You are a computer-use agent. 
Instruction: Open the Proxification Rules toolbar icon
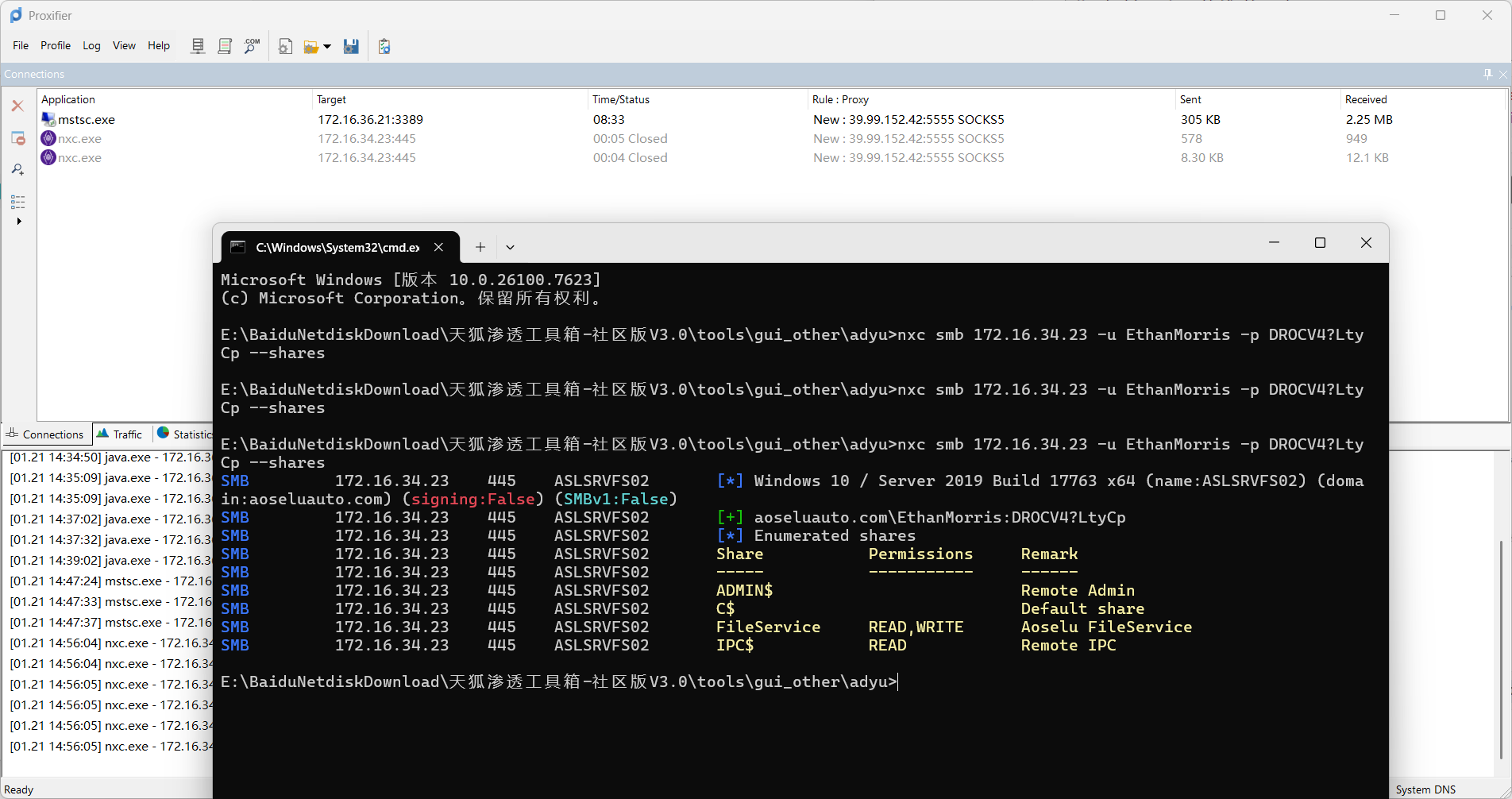[x=225, y=46]
